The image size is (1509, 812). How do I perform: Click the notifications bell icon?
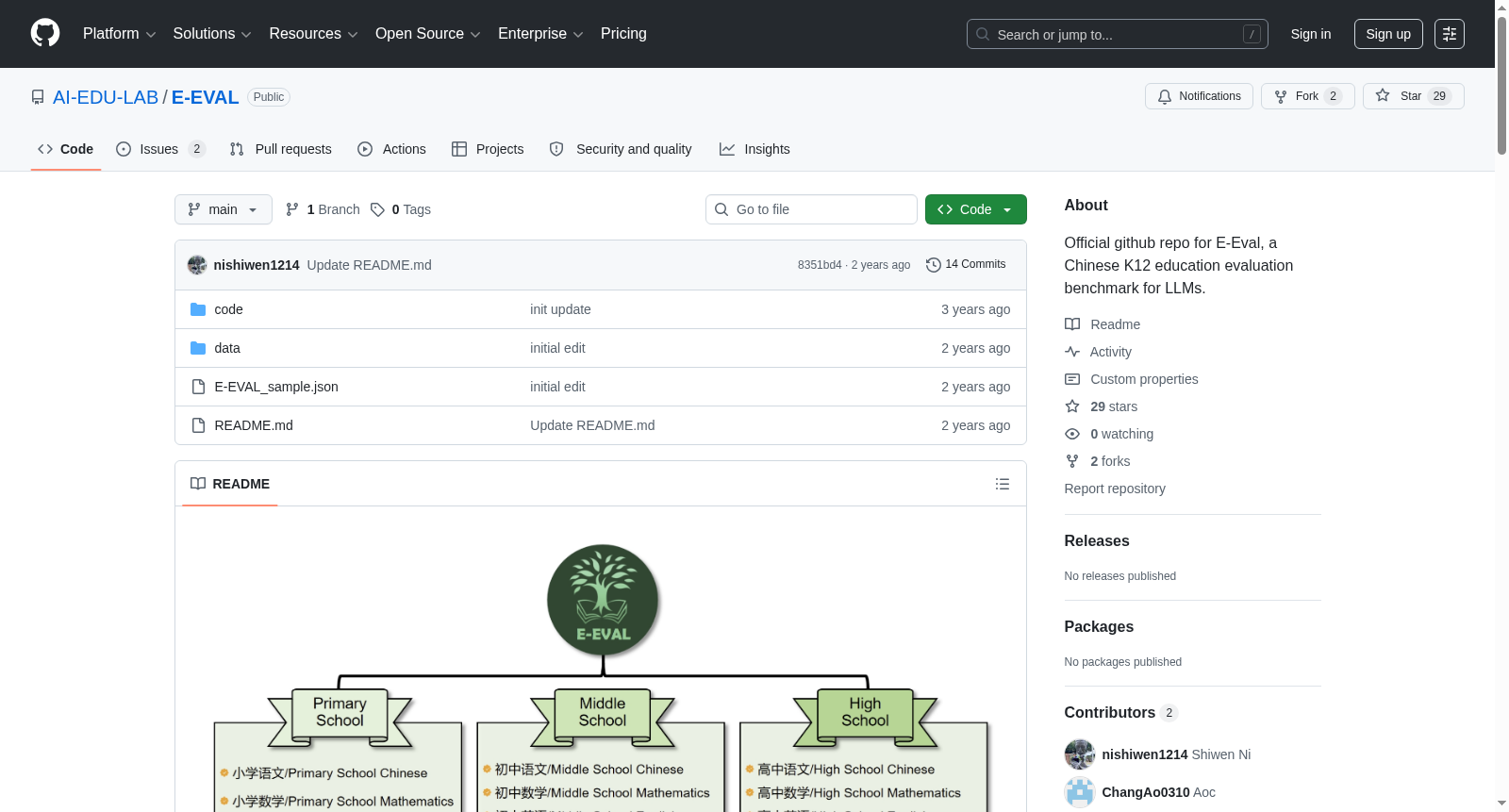coord(1165,96)
